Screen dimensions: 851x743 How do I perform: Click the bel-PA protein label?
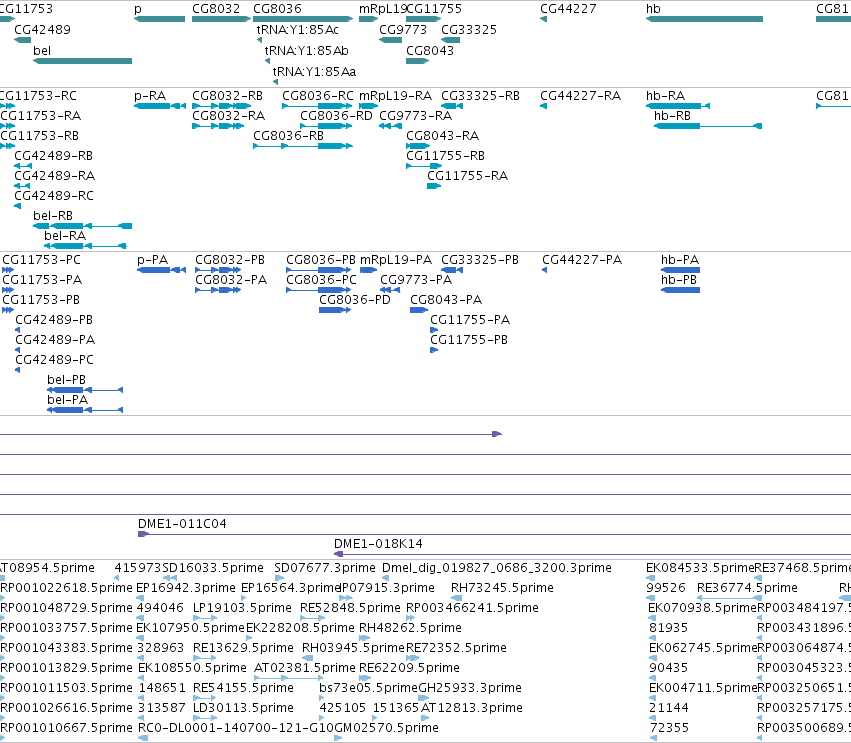68,400
